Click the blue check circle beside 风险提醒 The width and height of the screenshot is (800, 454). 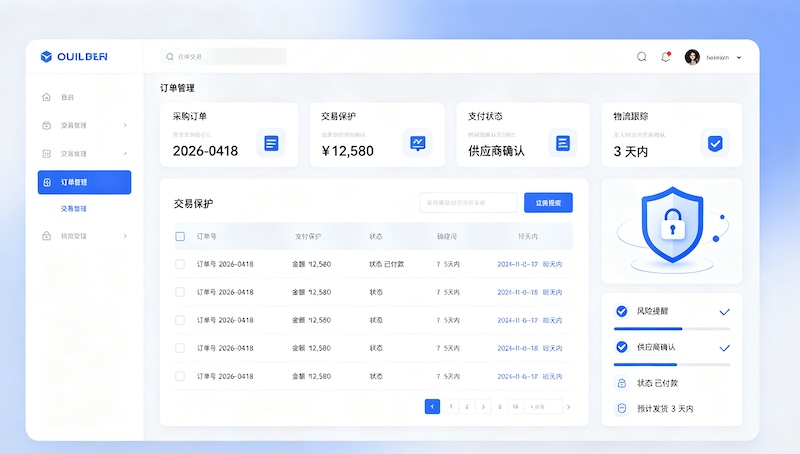point(621,311)
